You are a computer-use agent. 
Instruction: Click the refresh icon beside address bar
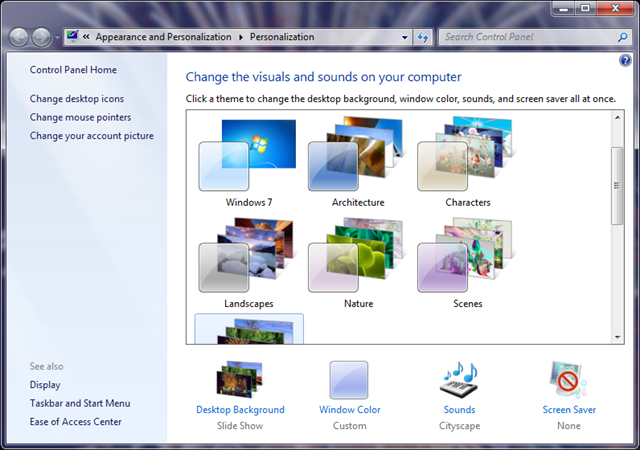point(422,37)
